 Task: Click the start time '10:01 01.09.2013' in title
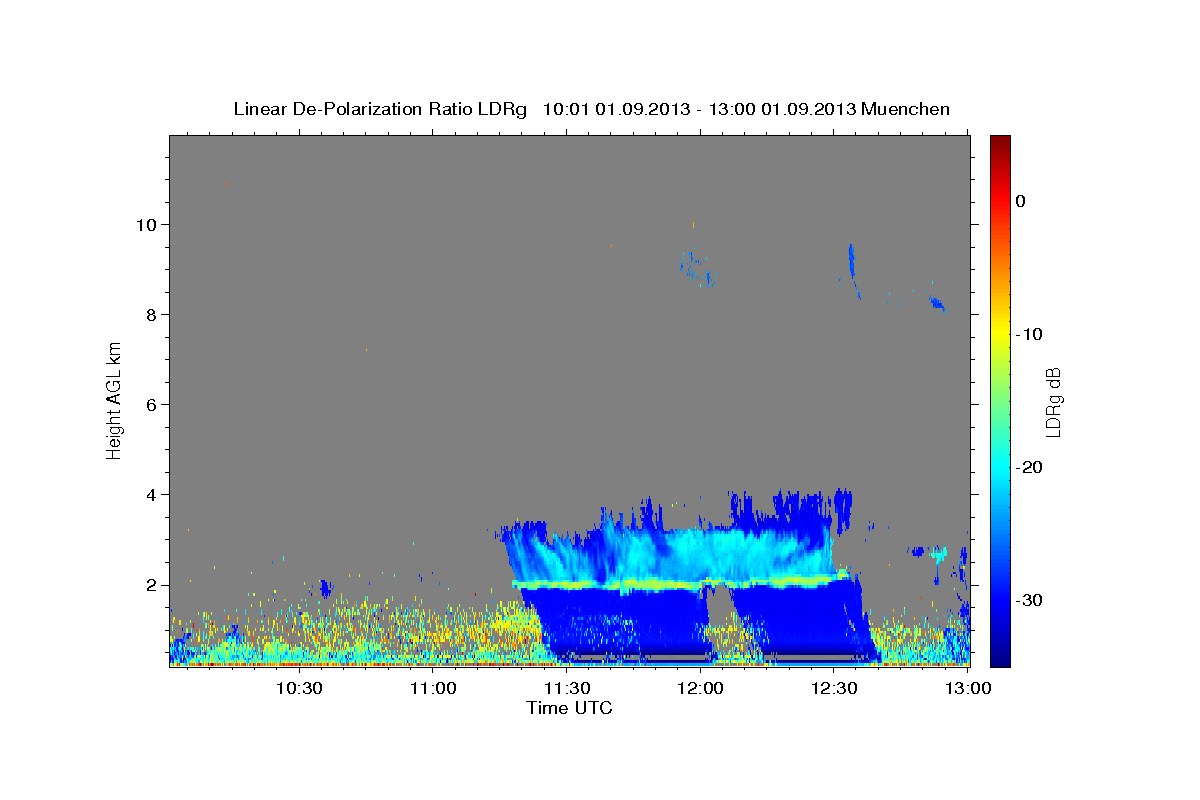616,109
